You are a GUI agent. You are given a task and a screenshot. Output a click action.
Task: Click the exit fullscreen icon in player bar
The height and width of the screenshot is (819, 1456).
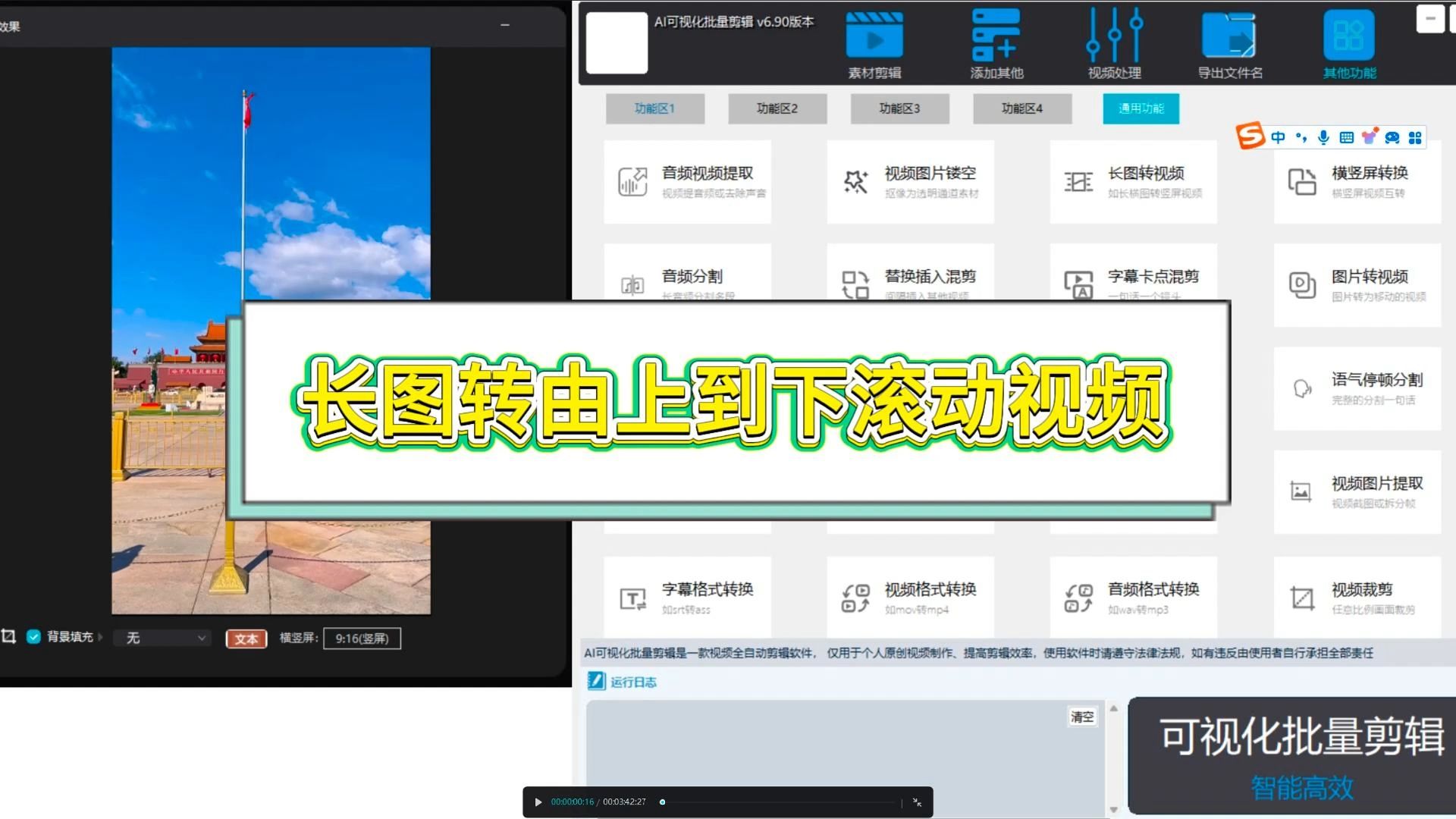click(917, 802)
